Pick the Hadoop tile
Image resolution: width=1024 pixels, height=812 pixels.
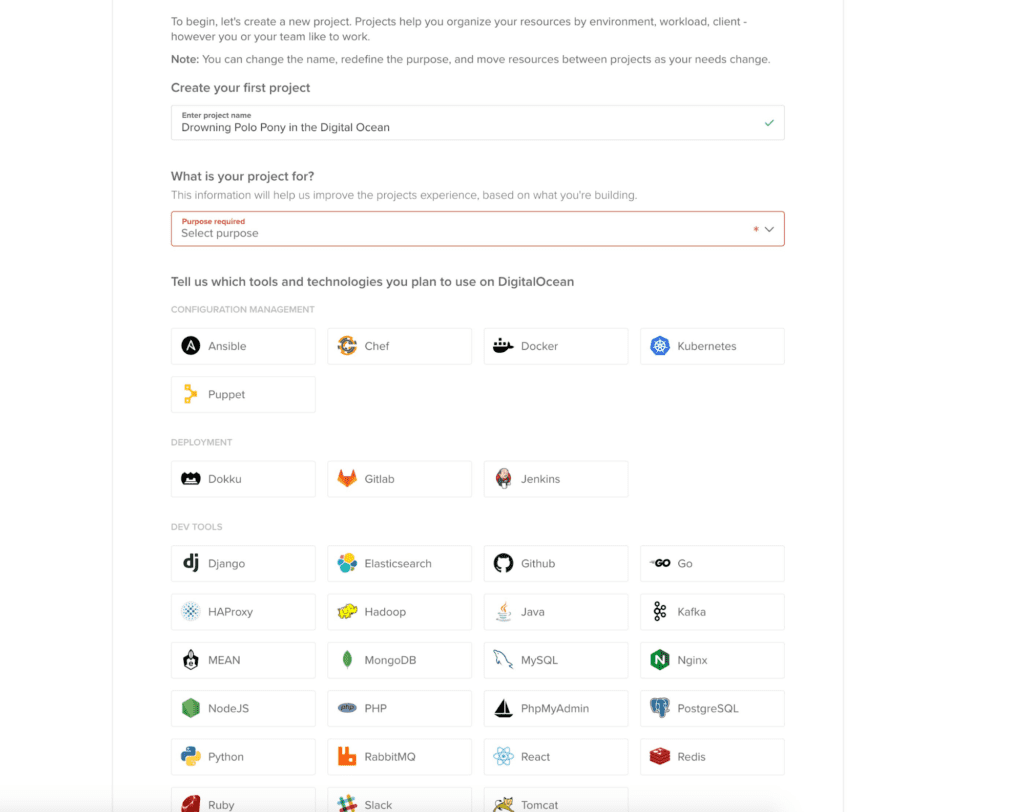click(400, 612)
